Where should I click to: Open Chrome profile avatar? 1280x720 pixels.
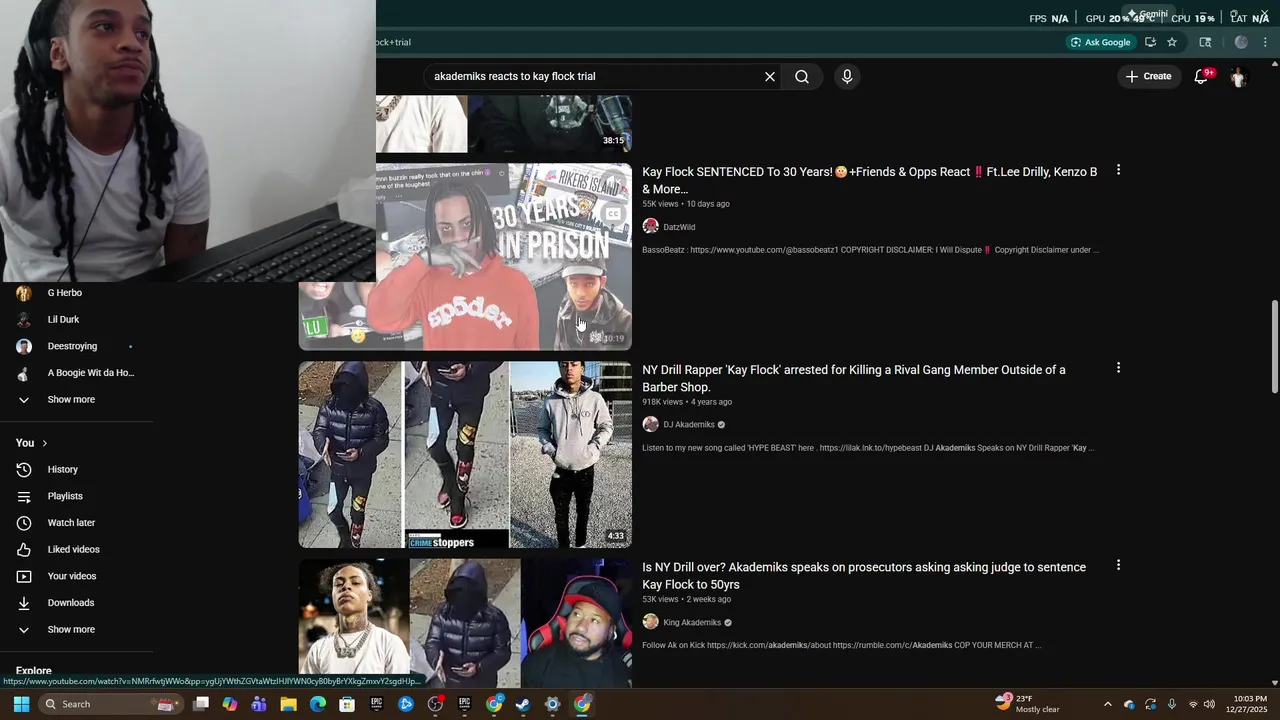[1241, 42]
